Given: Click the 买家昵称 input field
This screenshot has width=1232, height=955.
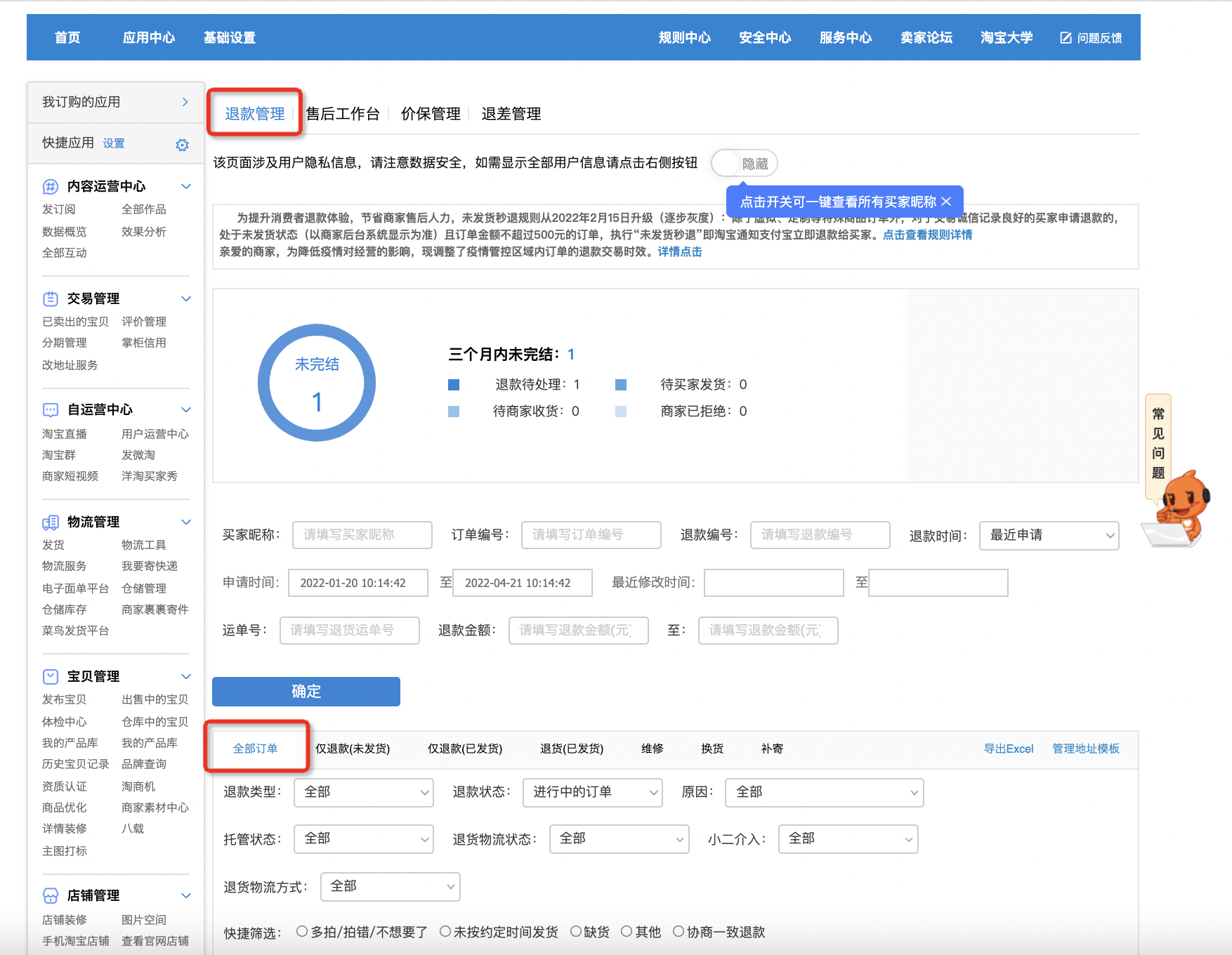Looking at the screenshot, I should point(362,535).
